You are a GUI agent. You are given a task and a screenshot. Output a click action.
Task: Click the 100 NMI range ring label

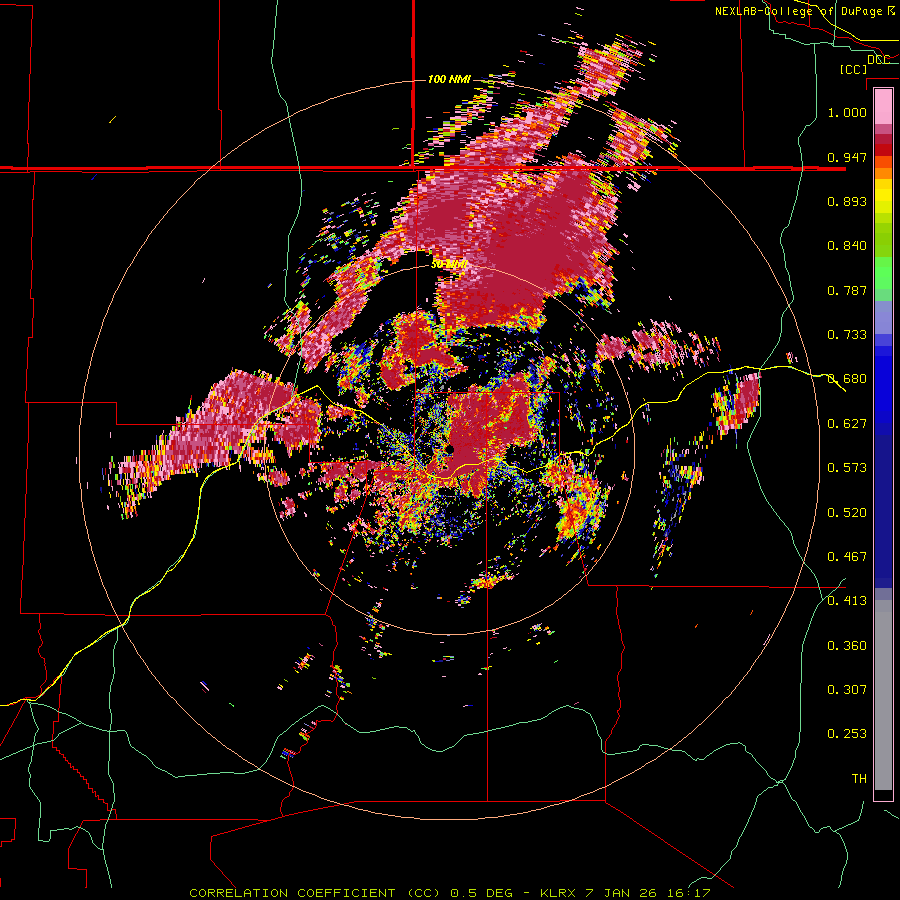449,79
